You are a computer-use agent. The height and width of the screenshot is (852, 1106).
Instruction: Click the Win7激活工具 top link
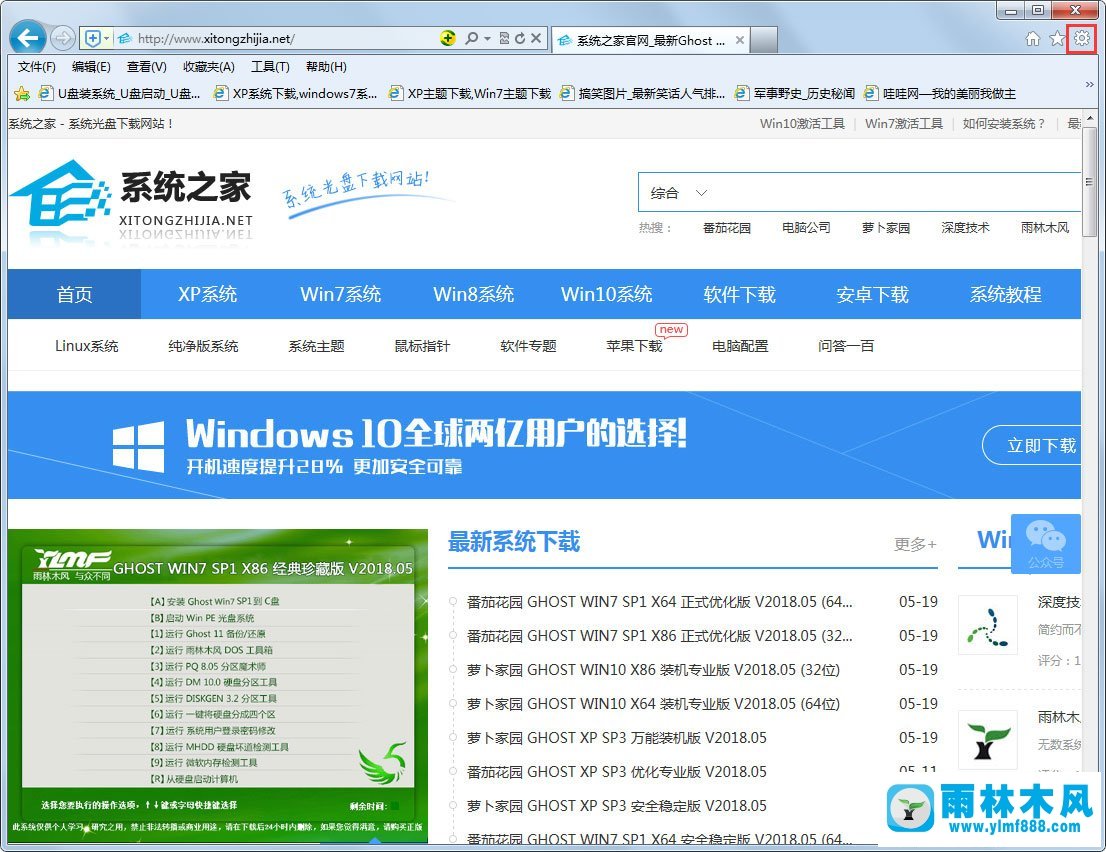tap(904, 123)
